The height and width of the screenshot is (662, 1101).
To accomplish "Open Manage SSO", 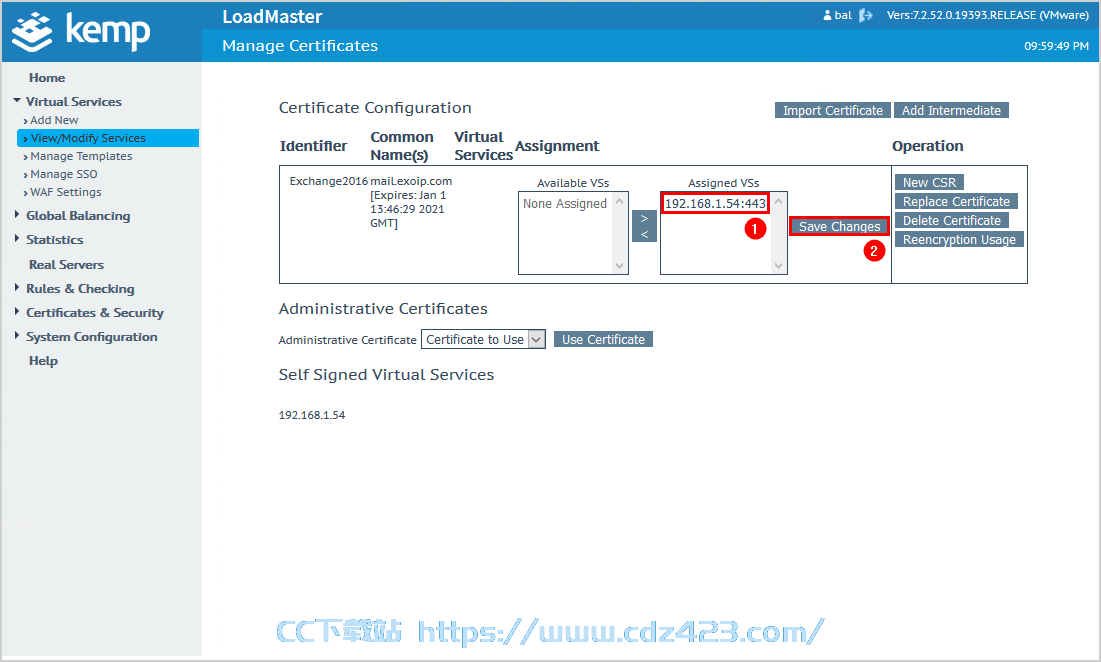I will point(63,174).
